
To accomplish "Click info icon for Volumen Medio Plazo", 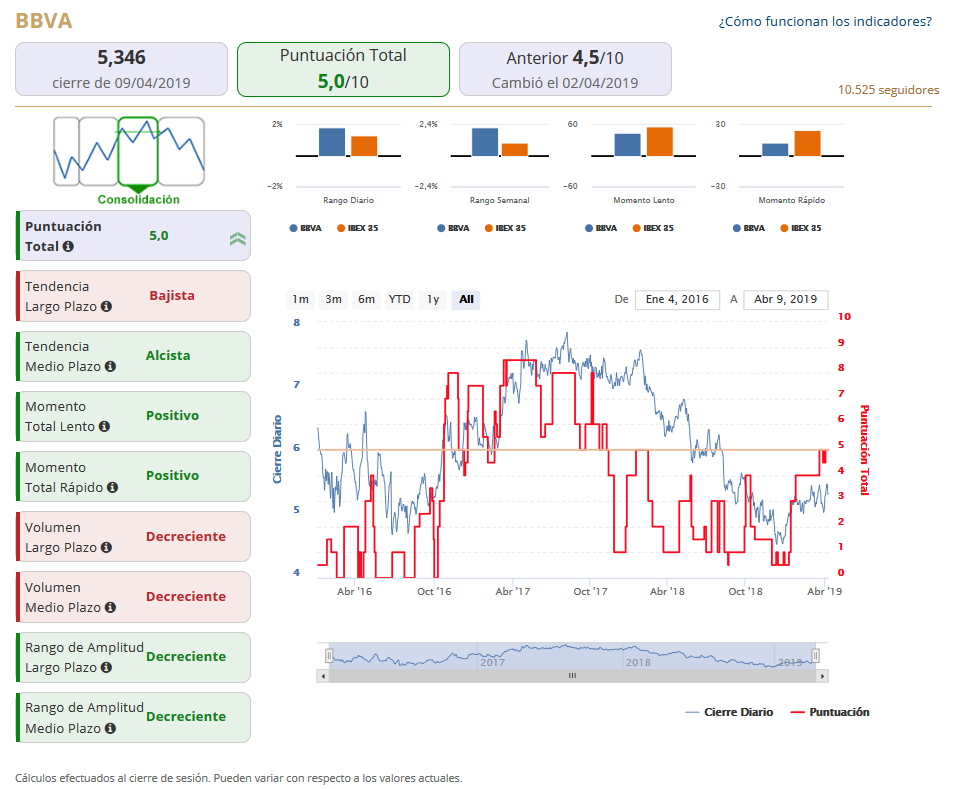I will pyautogui.click(x=110, y=607).
